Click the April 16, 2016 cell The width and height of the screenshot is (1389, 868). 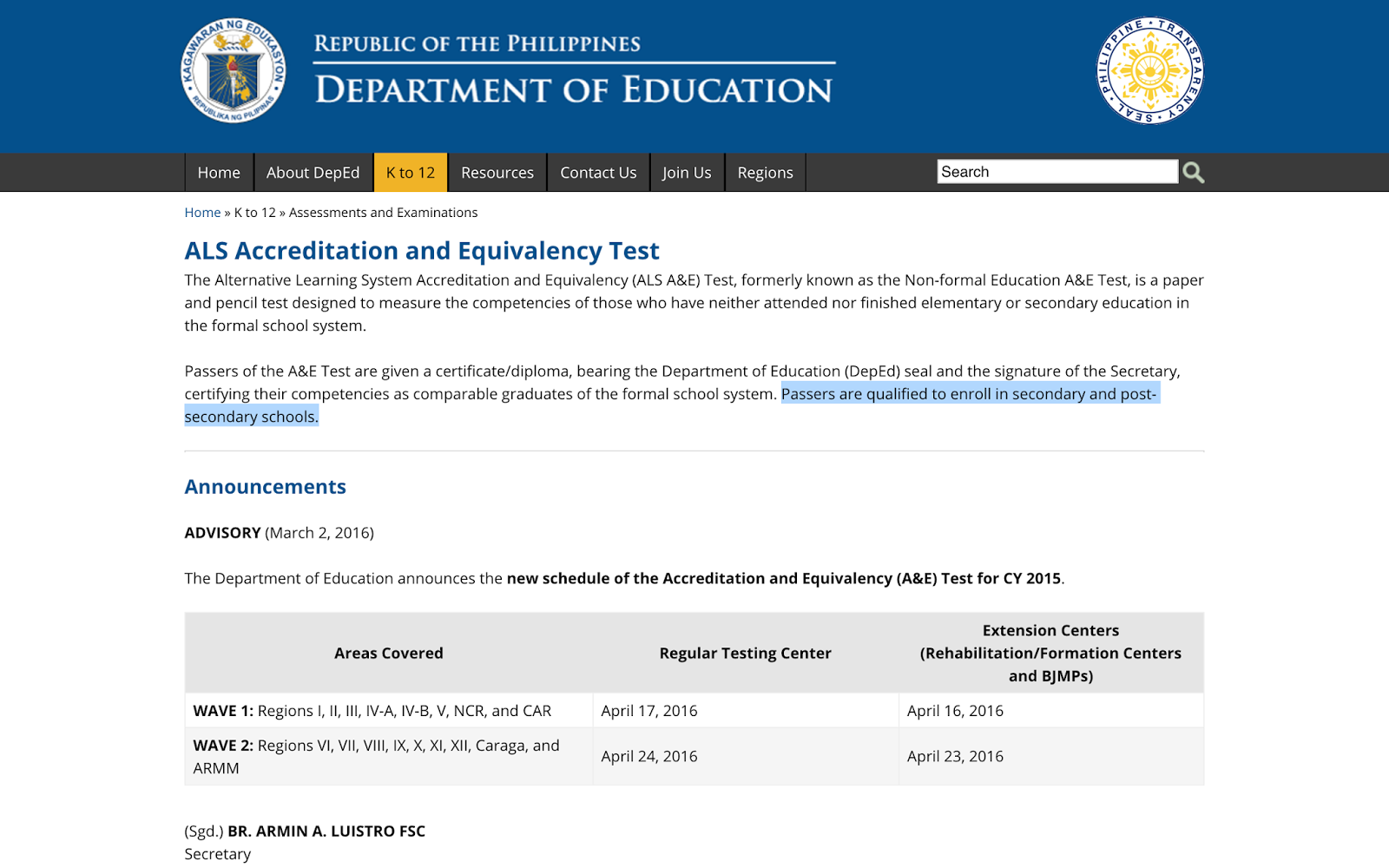click(1051, 710)
